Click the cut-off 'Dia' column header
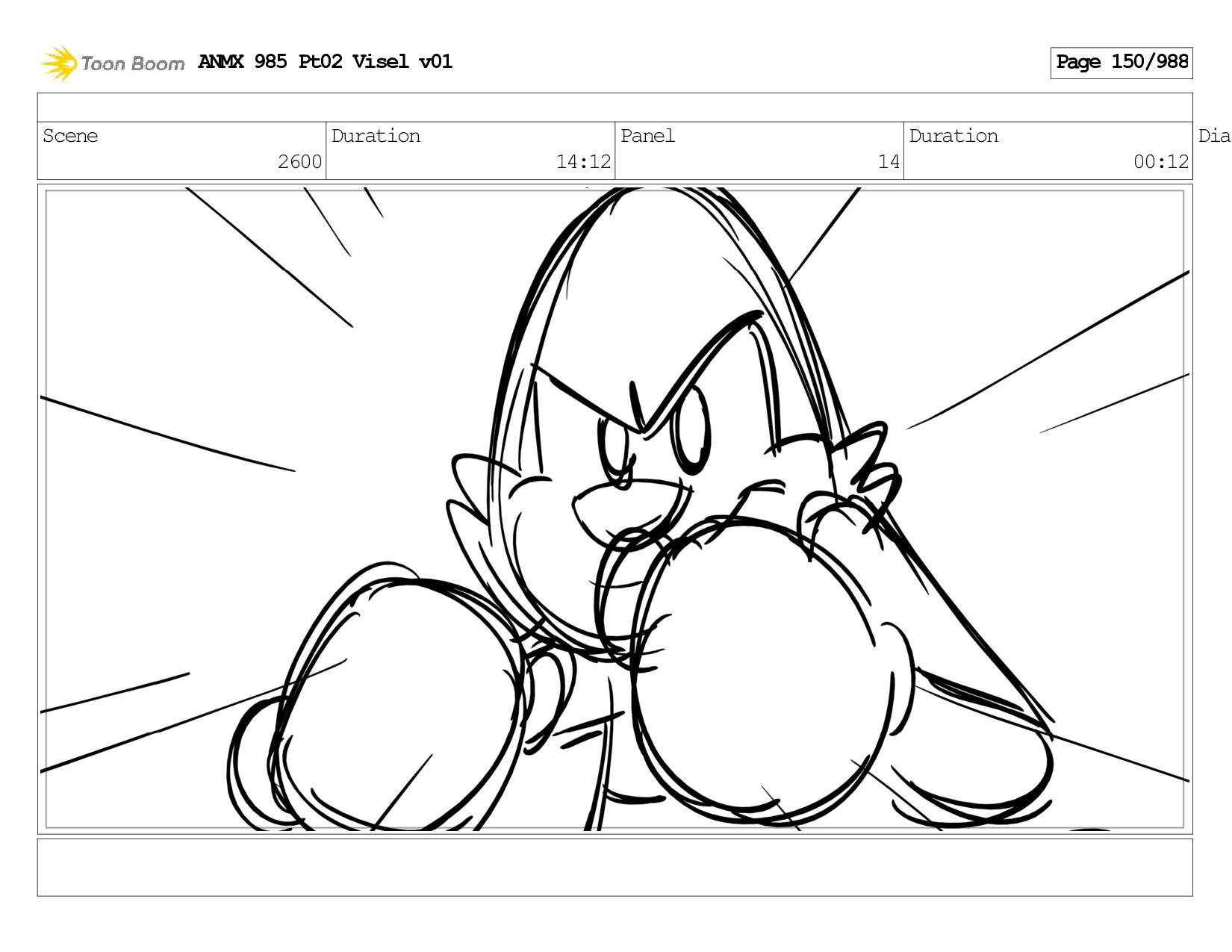Image resolution: width=1232 pixels, height=952 pixels. point(1214,136)
